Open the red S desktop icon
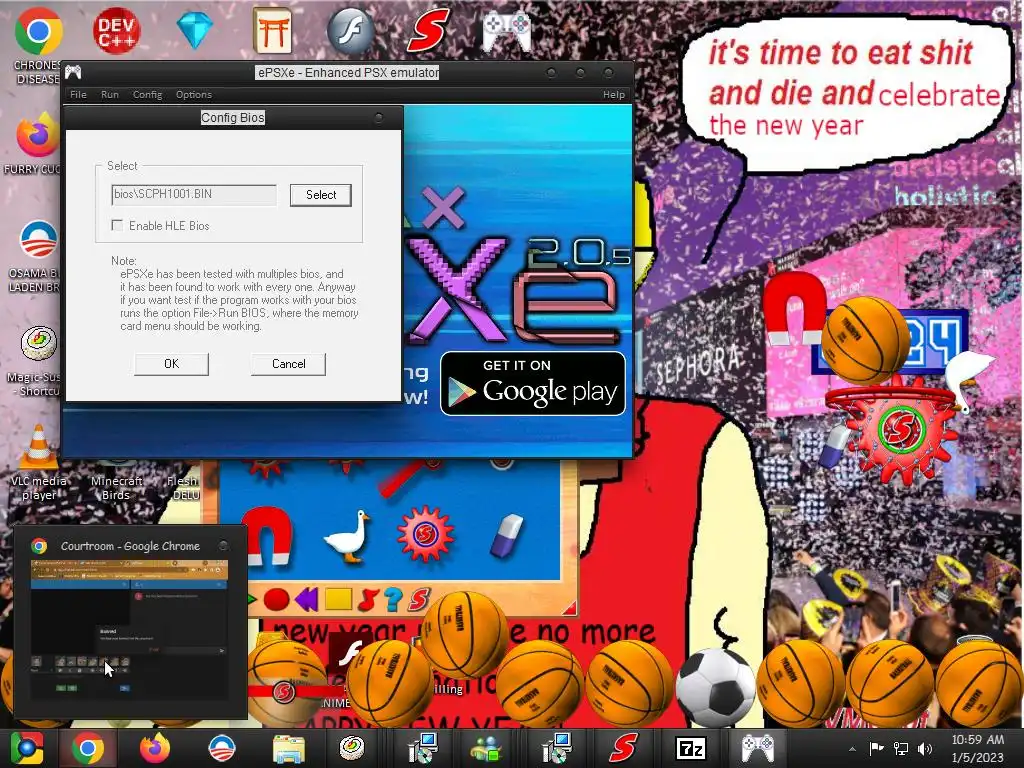This screenshot has width=1024, height=768. pyautogui.click(x=428, y=30)
